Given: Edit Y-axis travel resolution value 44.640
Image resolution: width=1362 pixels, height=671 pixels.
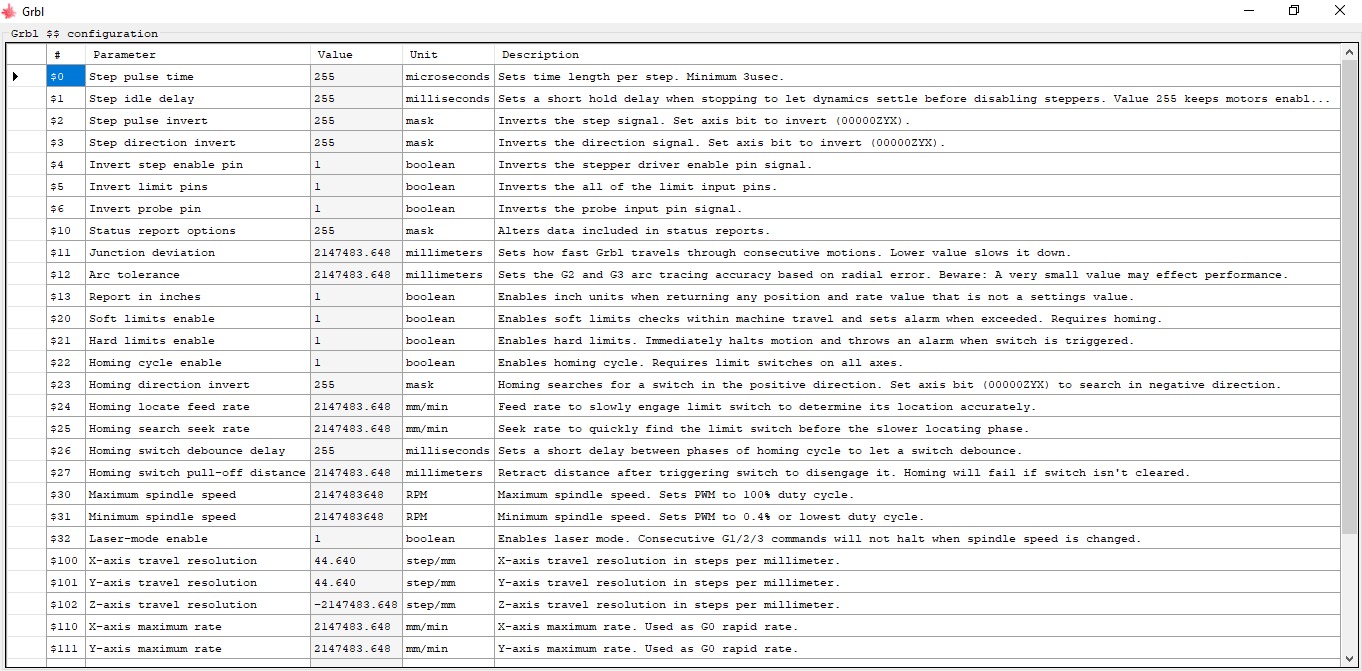Looking at the screenshot, I should (x=356, y=583).
